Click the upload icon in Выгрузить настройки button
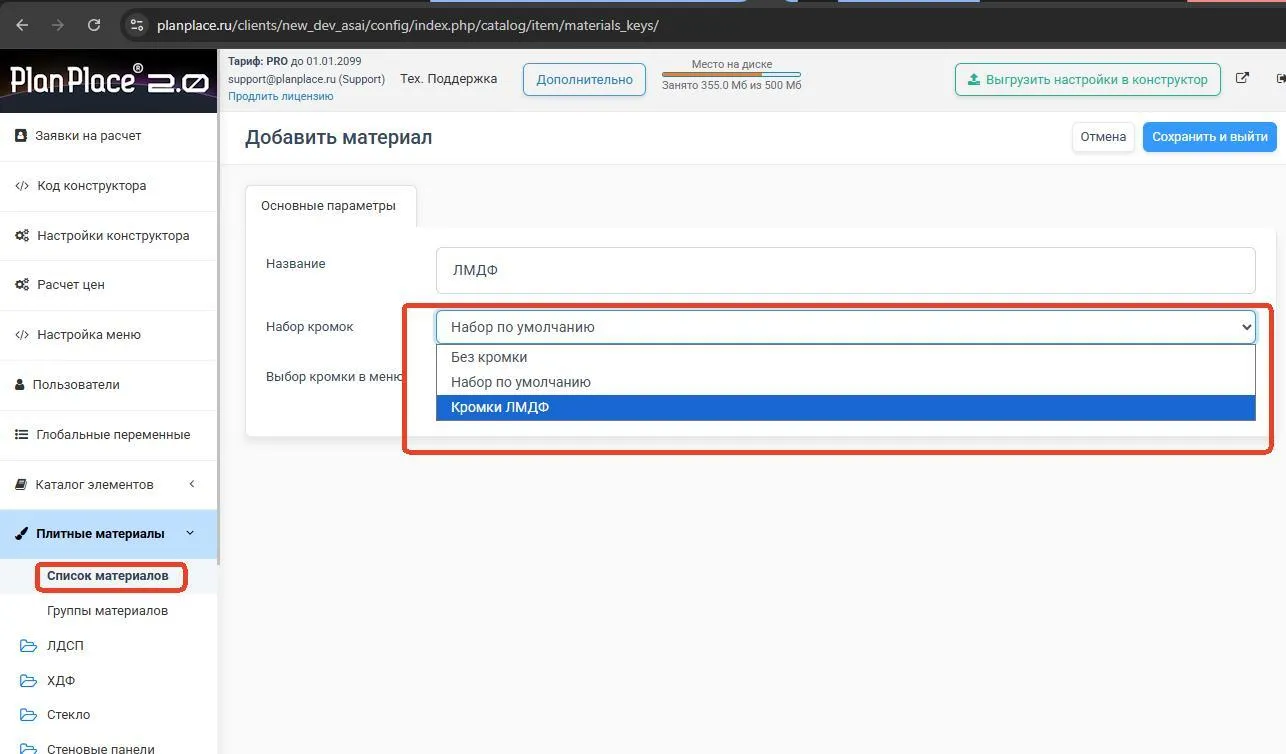1286x754 pixels. 974,79
